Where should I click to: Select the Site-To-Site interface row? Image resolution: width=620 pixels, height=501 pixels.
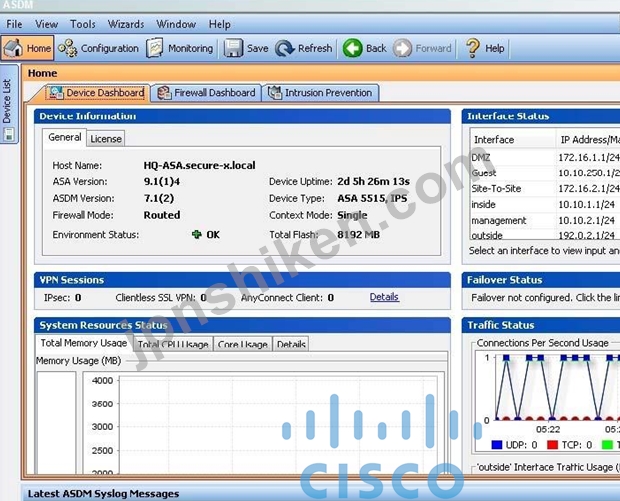[x=545, y=189]
